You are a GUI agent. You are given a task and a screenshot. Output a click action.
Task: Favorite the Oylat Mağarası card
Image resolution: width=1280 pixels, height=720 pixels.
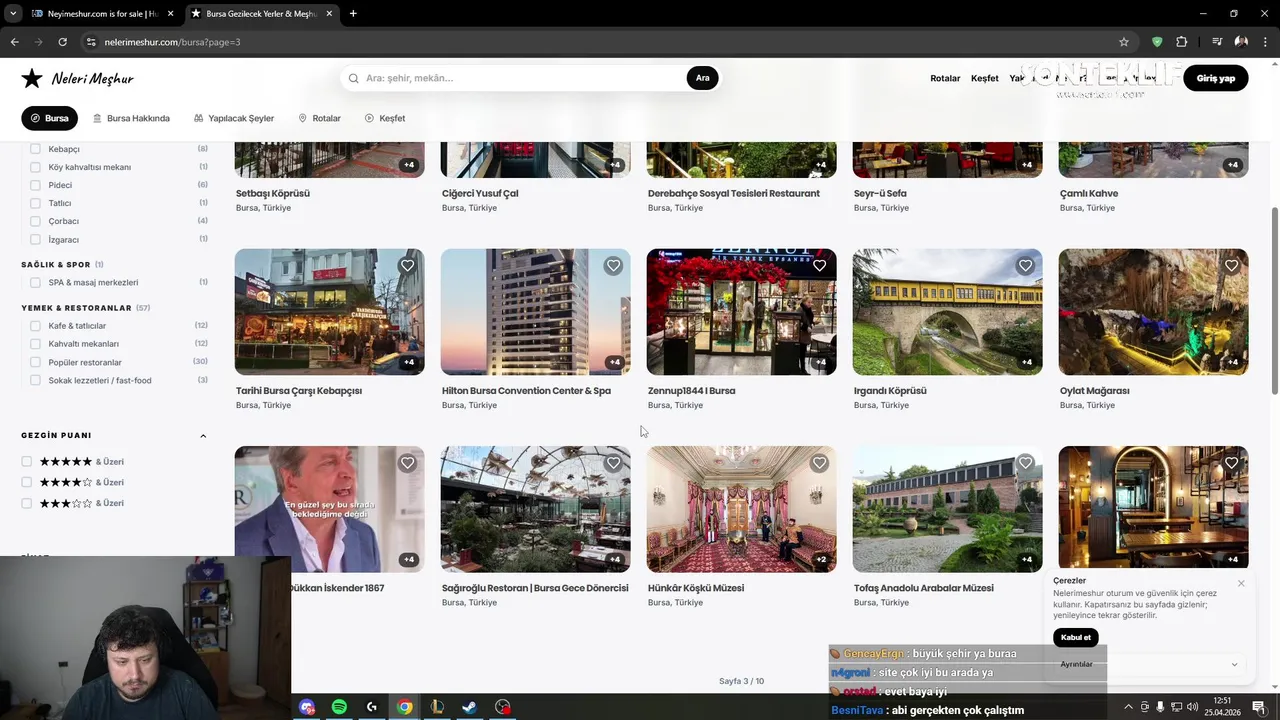click(x=1231, y=266)
